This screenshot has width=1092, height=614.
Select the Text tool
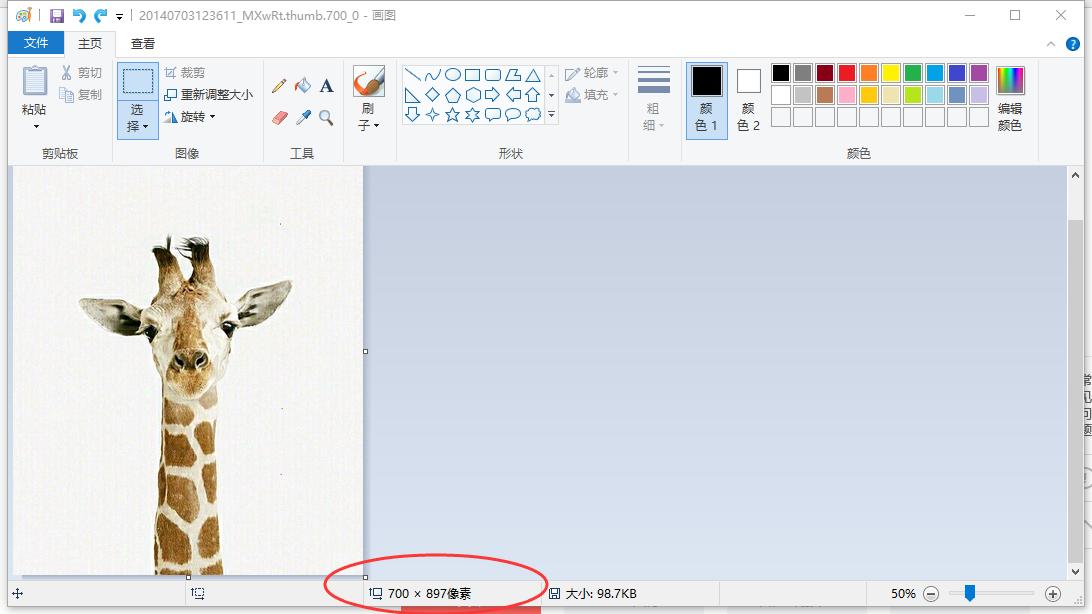325,86
